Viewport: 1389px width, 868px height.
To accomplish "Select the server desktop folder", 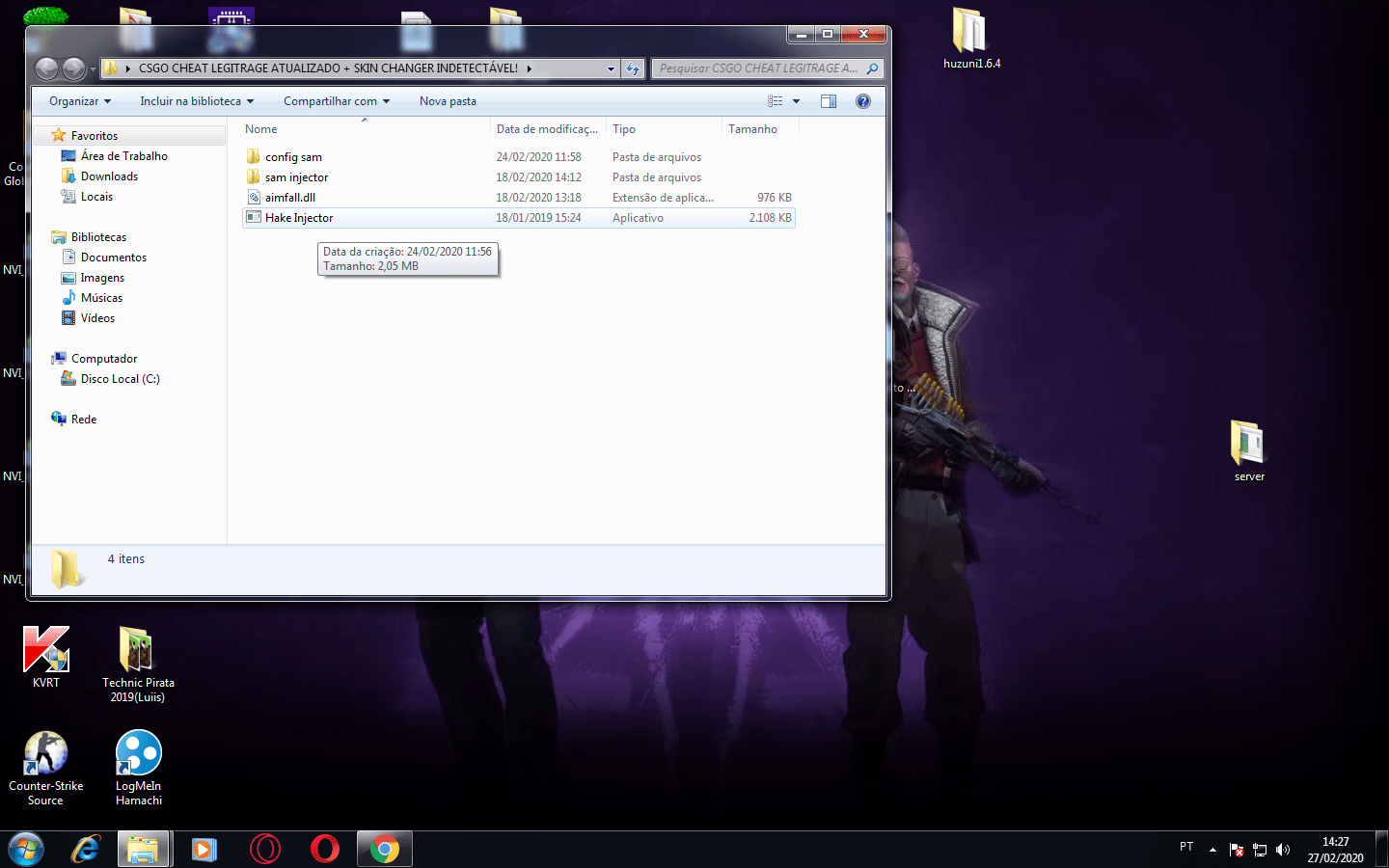I will tap(1249, 450).
